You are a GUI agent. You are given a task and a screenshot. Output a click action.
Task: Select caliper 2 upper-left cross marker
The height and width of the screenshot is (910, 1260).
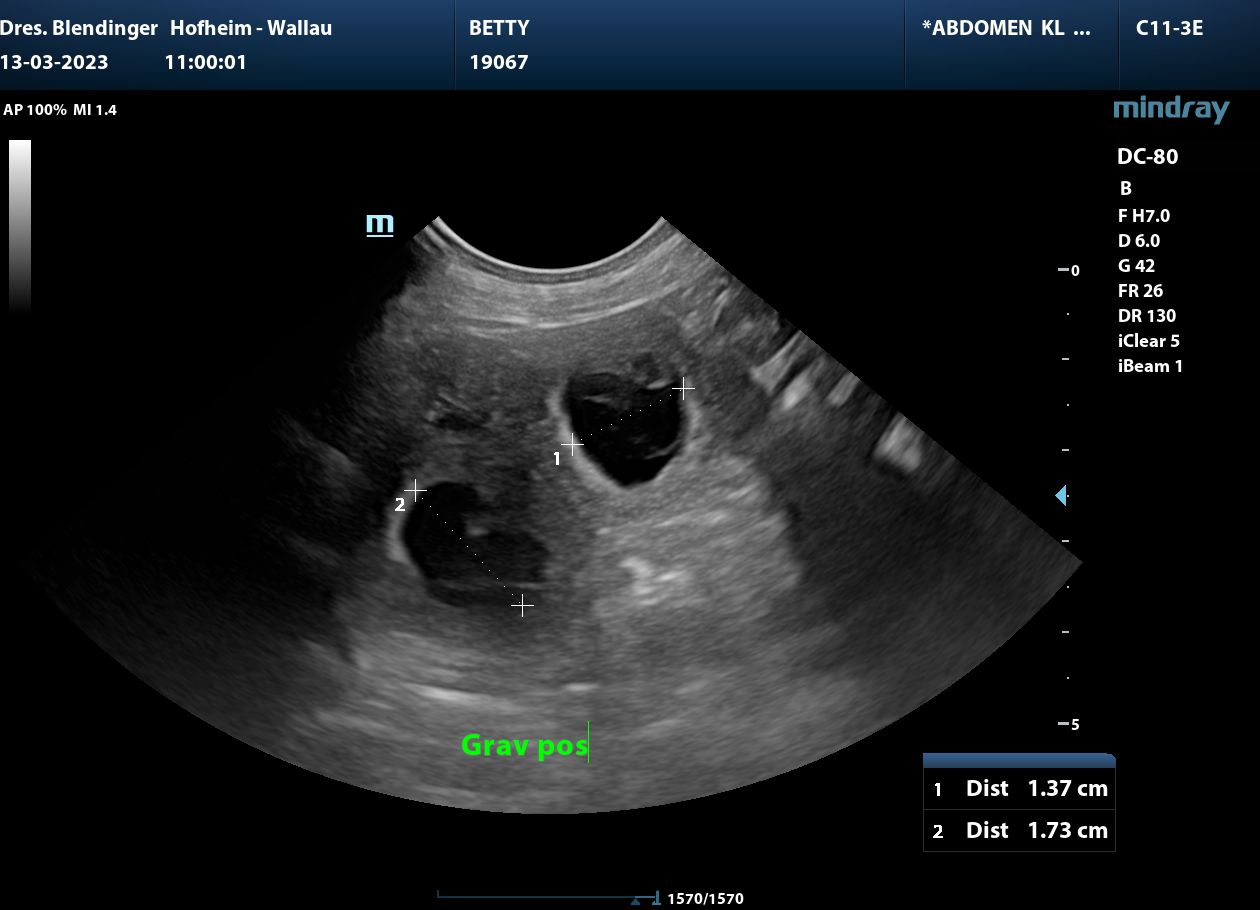tap(415, 490)
